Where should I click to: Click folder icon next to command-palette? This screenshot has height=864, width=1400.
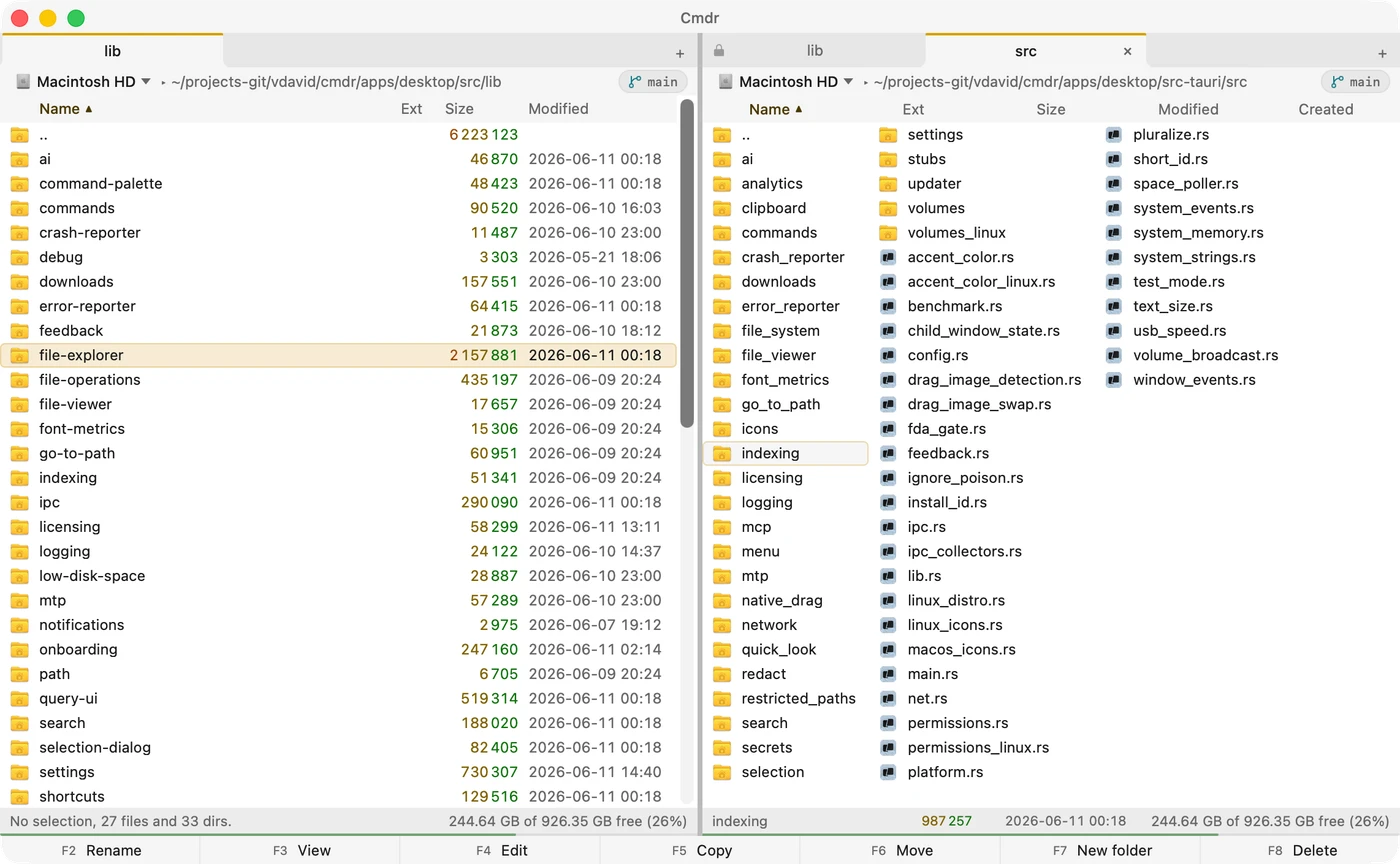[20, 184]
